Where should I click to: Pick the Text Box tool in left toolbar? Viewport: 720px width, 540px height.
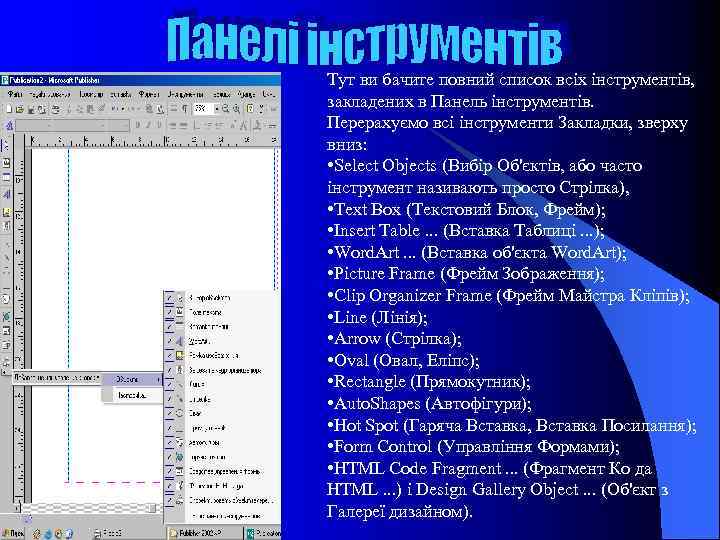click(x=6, y=162)
